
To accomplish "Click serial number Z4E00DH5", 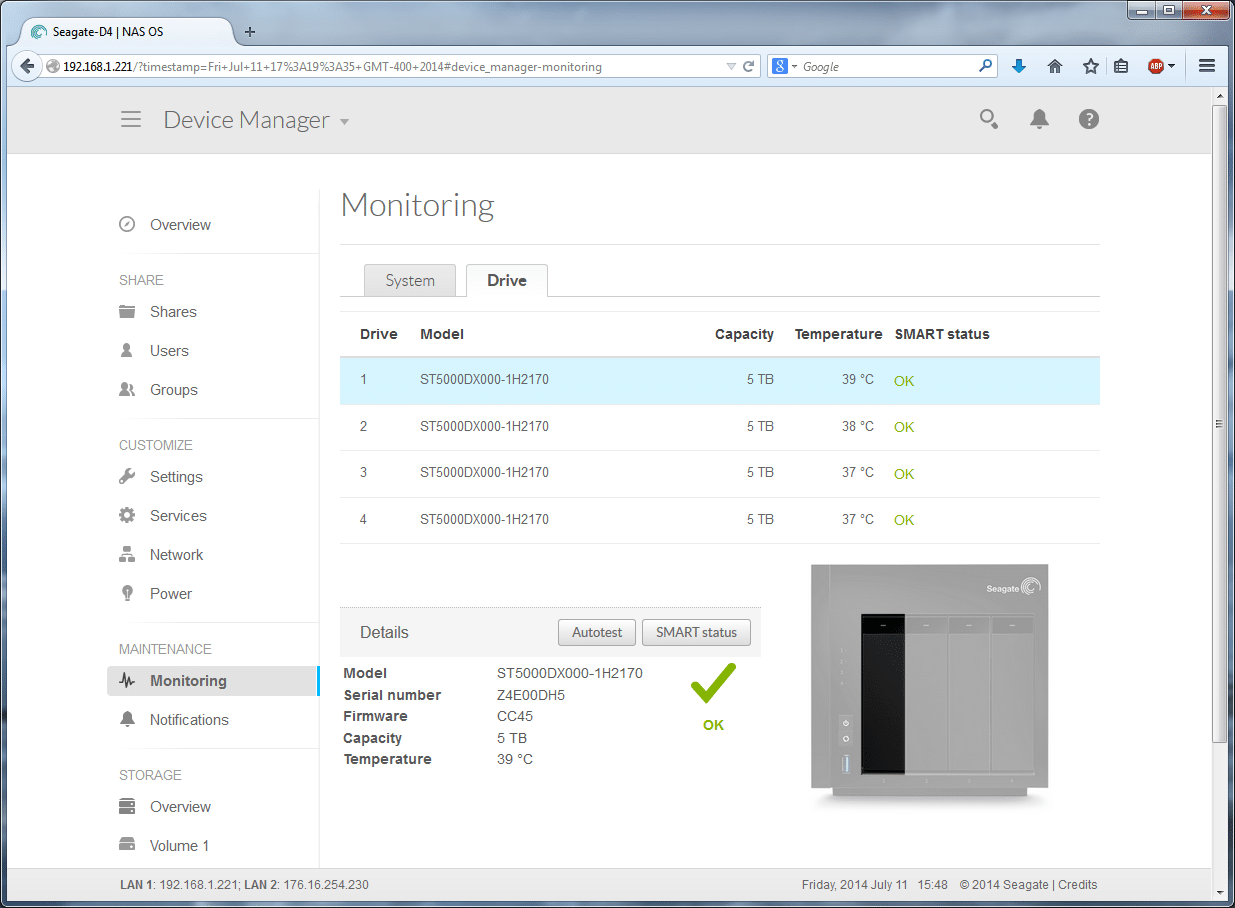I will 531,695.
